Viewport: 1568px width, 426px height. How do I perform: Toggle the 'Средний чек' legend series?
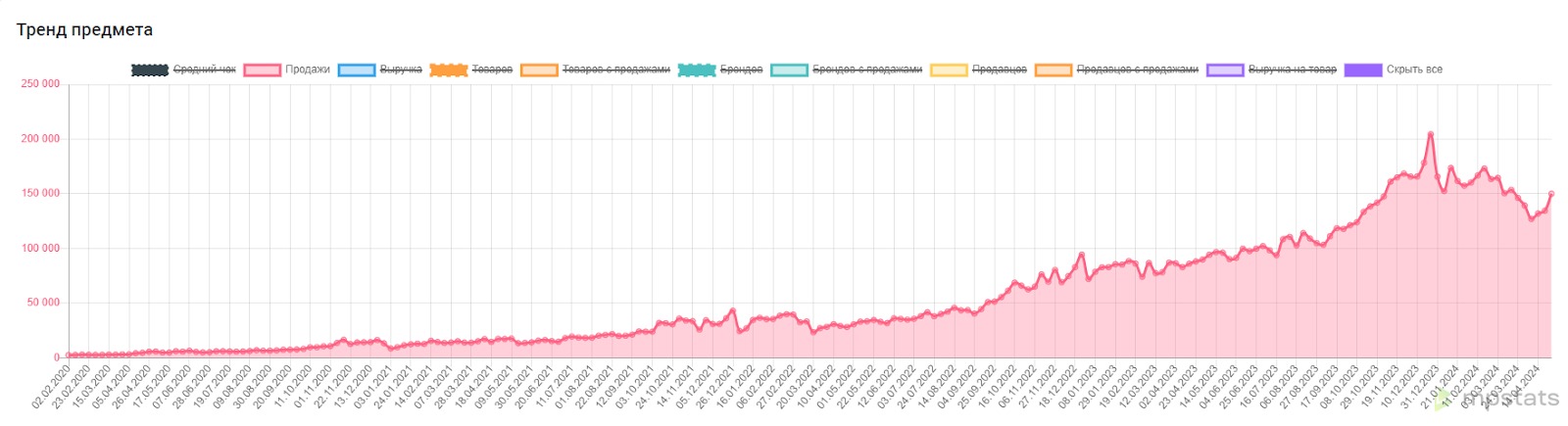(204, 70)
